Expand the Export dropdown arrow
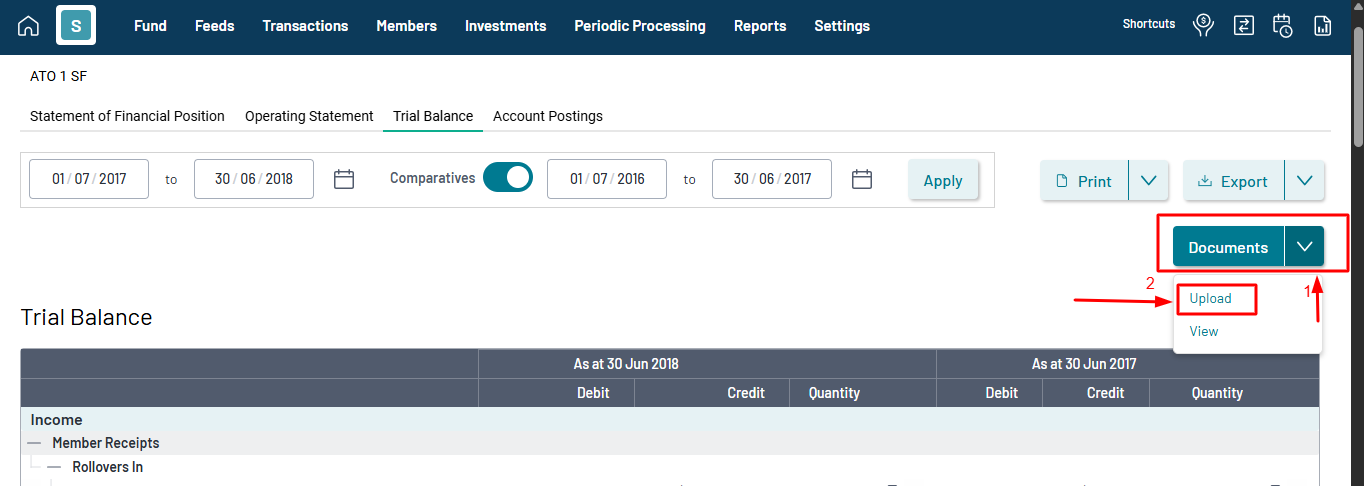Screen dimensions: 1364x486 click(1304, 181)
